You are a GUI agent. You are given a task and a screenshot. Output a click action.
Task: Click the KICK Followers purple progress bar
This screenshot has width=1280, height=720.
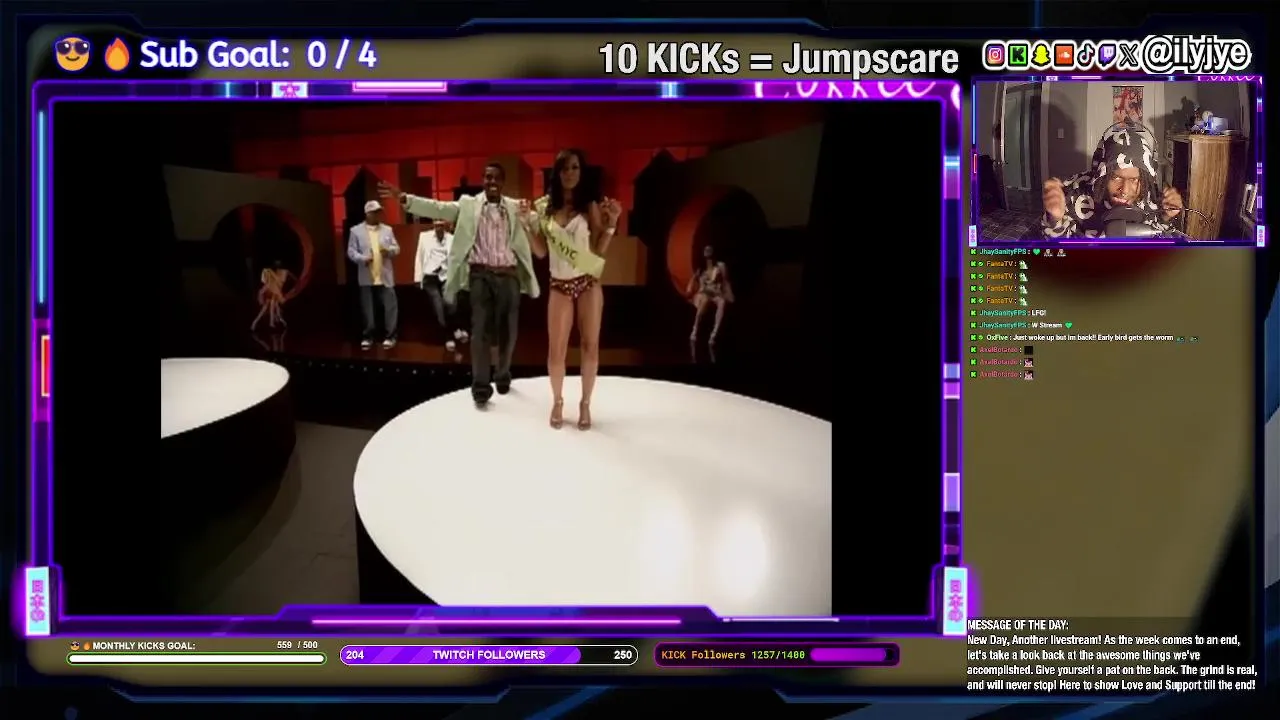[854, 655]
